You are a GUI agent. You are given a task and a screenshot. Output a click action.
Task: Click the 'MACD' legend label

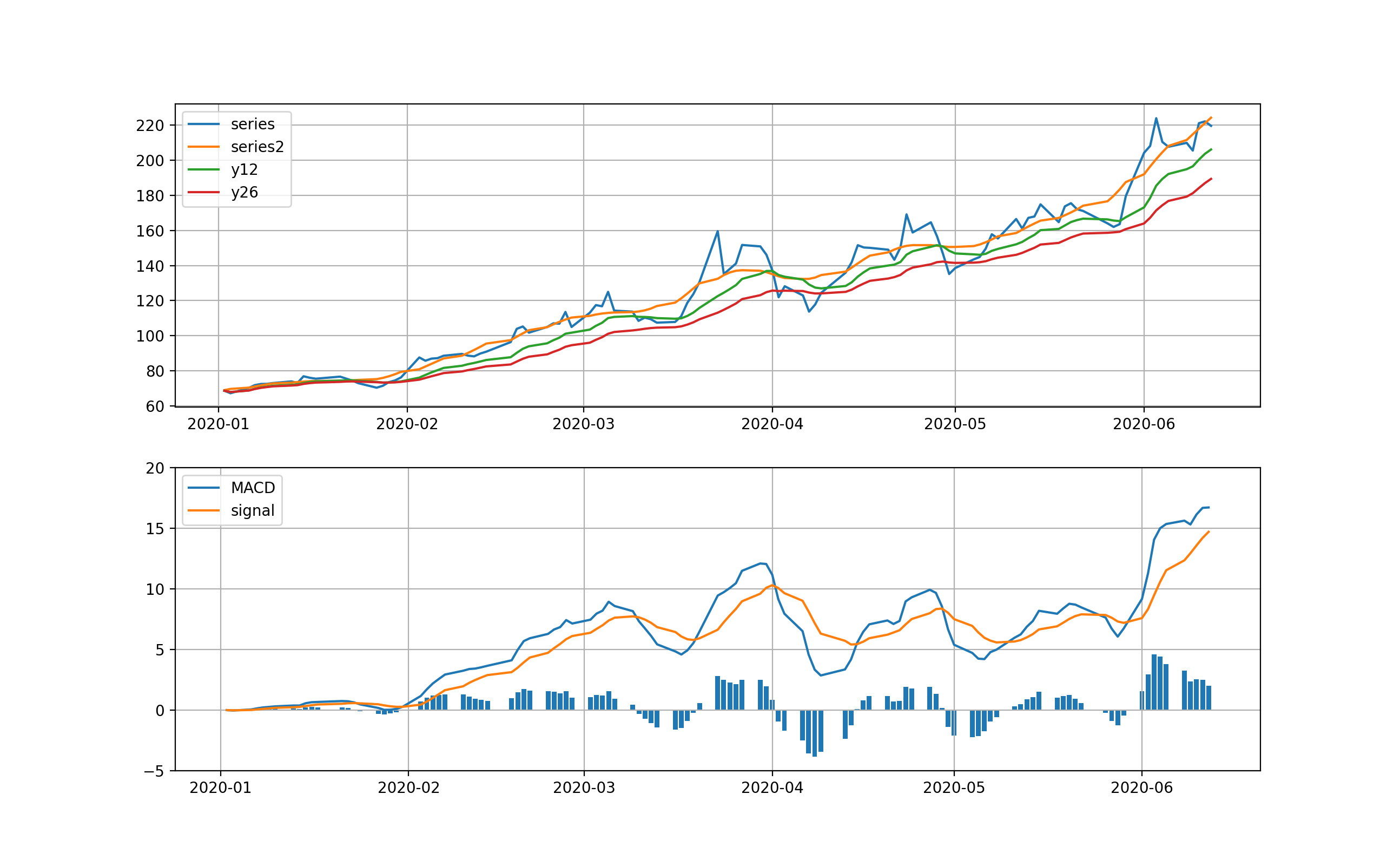253,488
